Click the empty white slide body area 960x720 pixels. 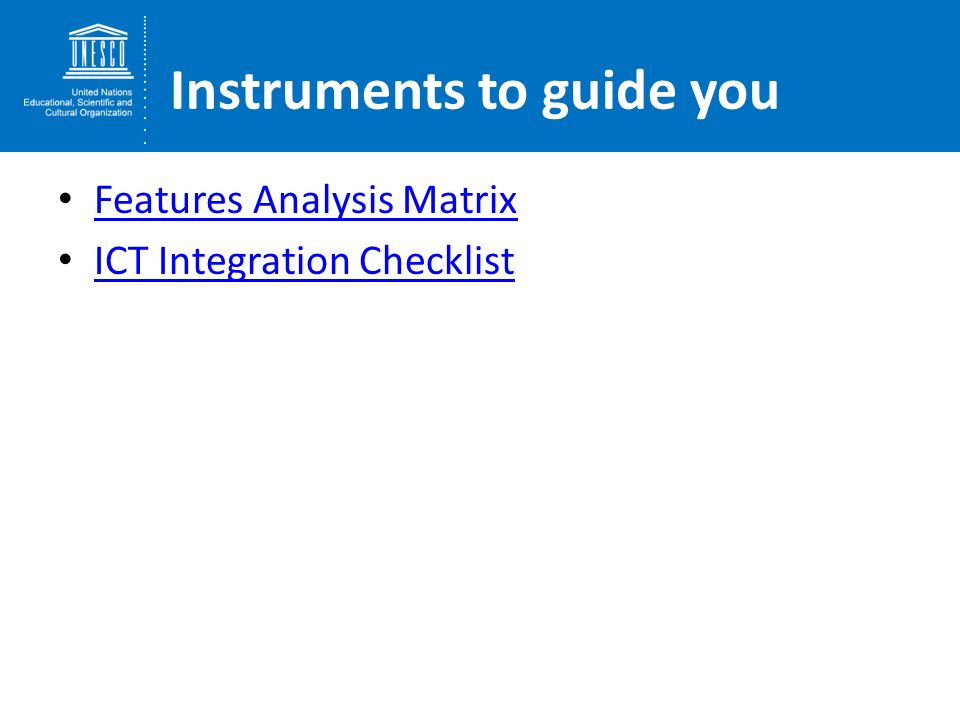(480, 490)
